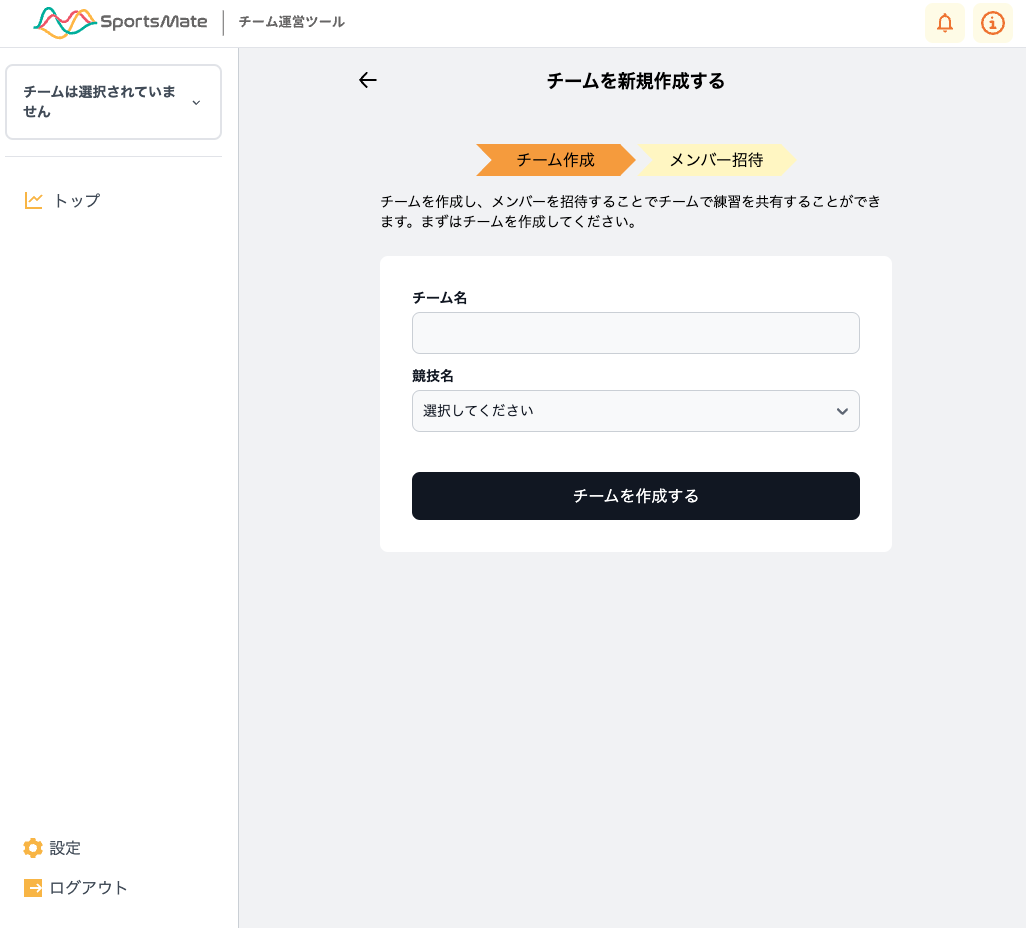Click the gear icon beside 設定
Image resolution: width=1026 pixels, height=928 pixels.
coord(33,848)
